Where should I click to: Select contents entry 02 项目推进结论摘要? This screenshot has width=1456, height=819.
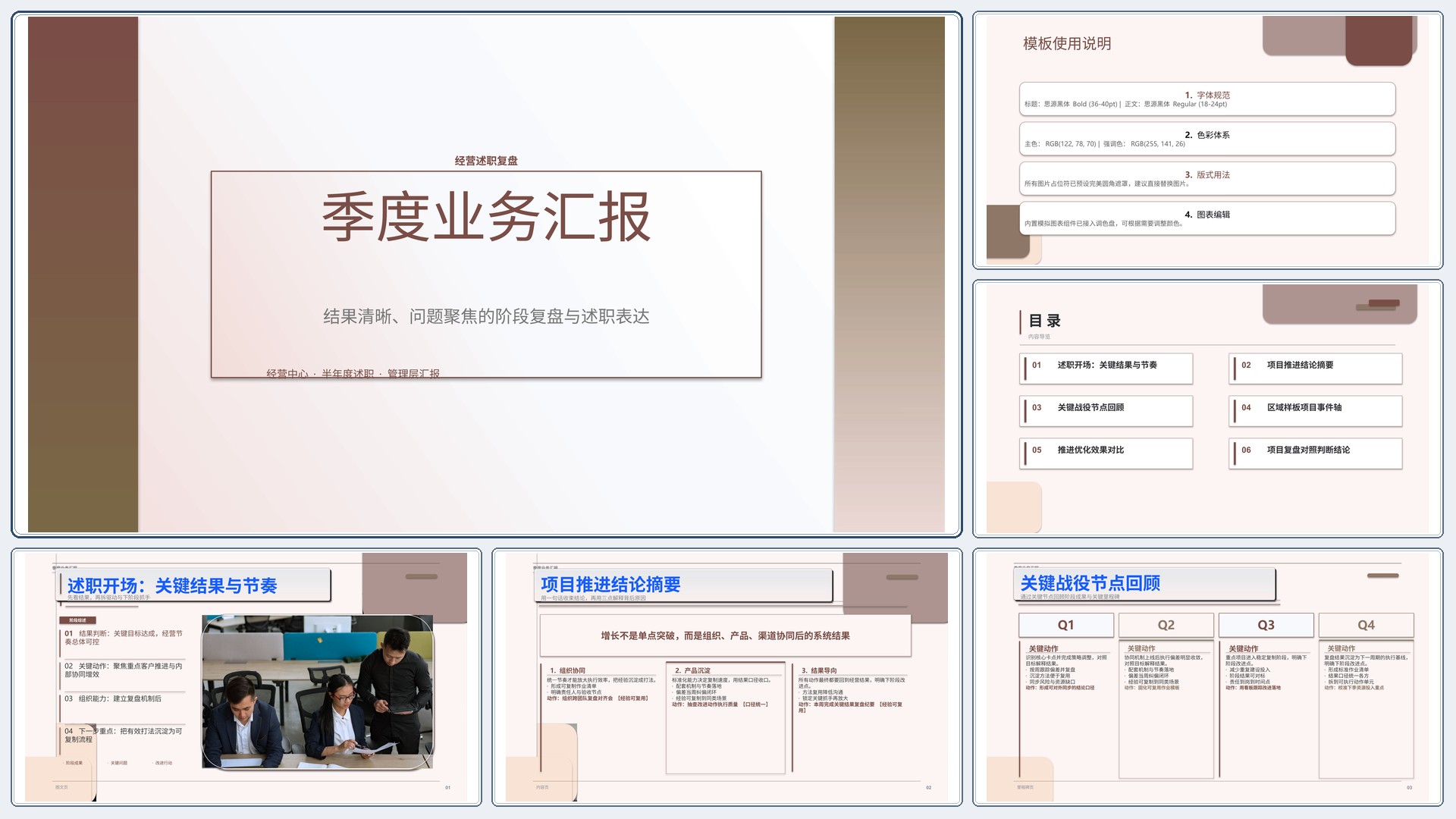click(x=1316, y=369)
